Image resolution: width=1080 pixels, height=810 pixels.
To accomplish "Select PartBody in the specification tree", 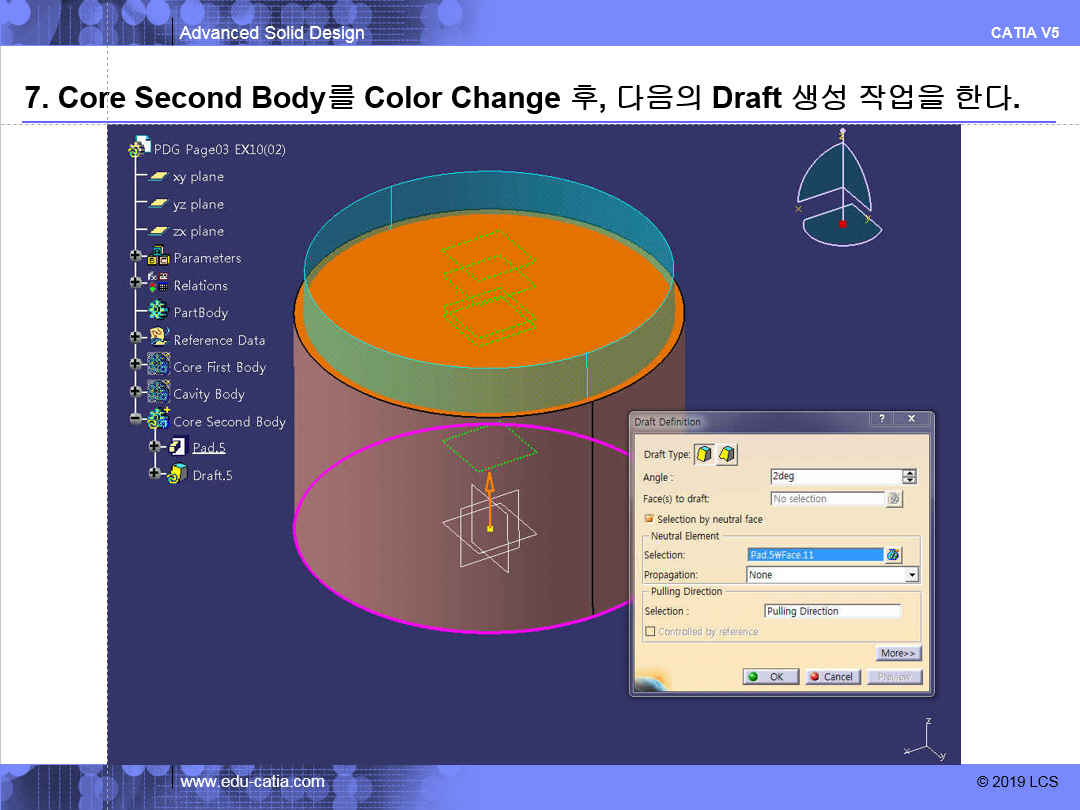I will 200,312.
